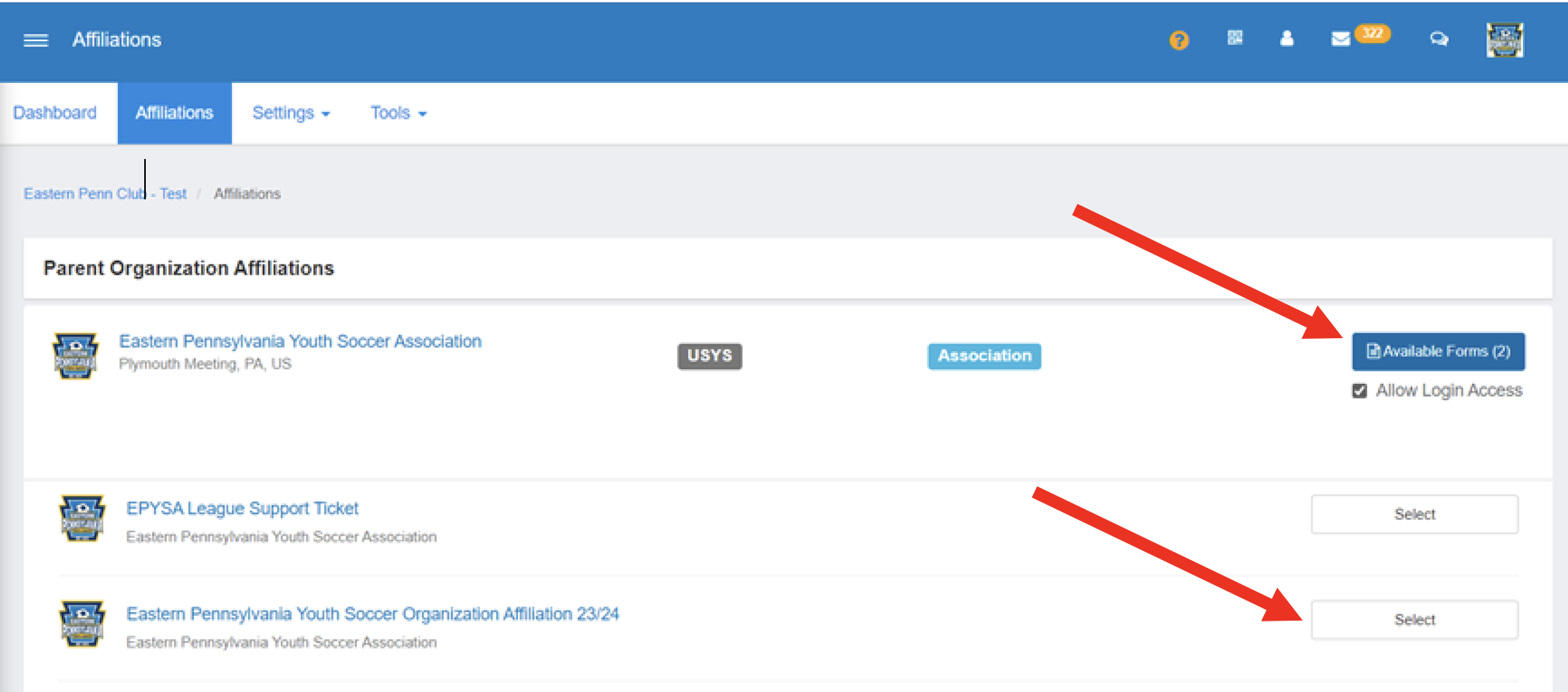
Task: Expand the Settings dropdown menu
Action: coord(291,113)
